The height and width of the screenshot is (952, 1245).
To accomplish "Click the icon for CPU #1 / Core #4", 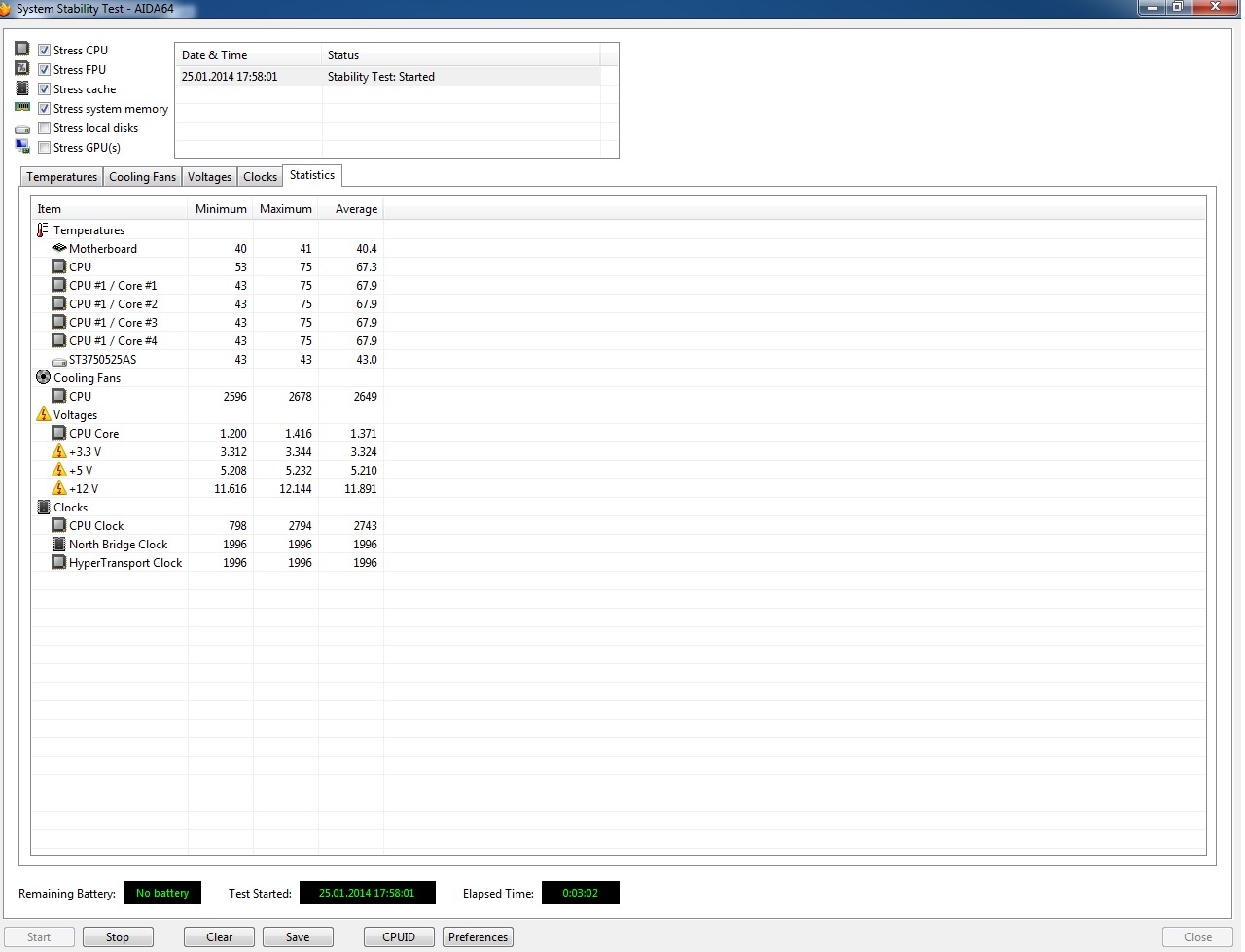I will pos(59,340).
